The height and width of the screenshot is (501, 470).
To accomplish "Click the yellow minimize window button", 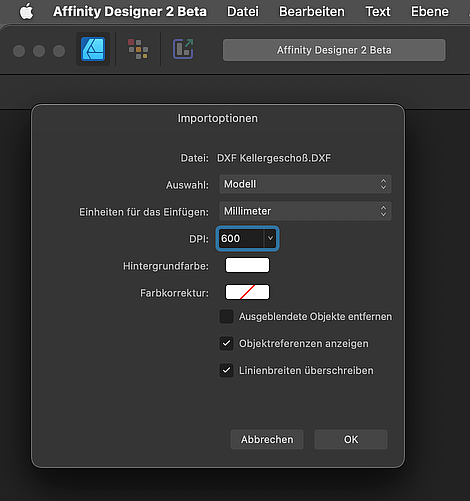I will point(39,51).
